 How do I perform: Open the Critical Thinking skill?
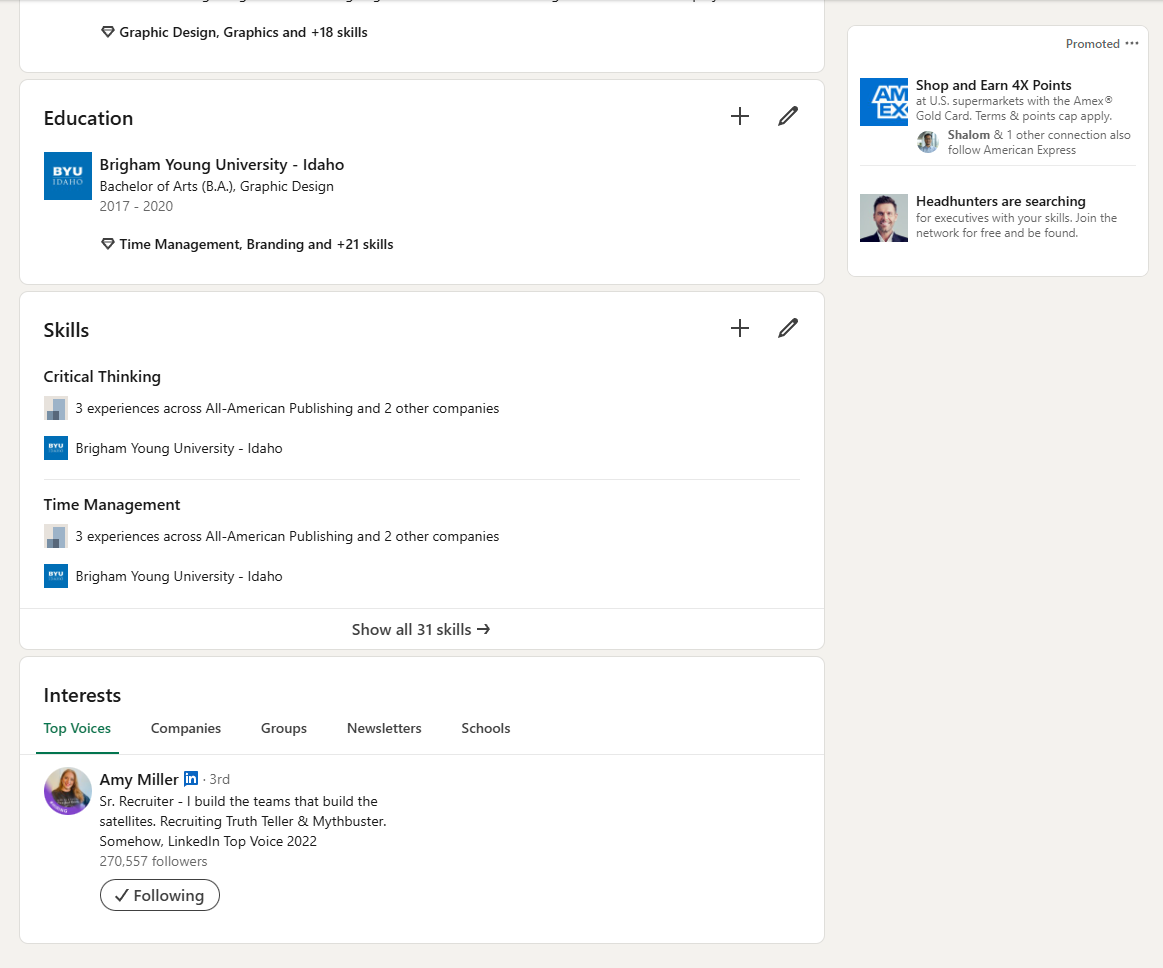click(102, 377)
